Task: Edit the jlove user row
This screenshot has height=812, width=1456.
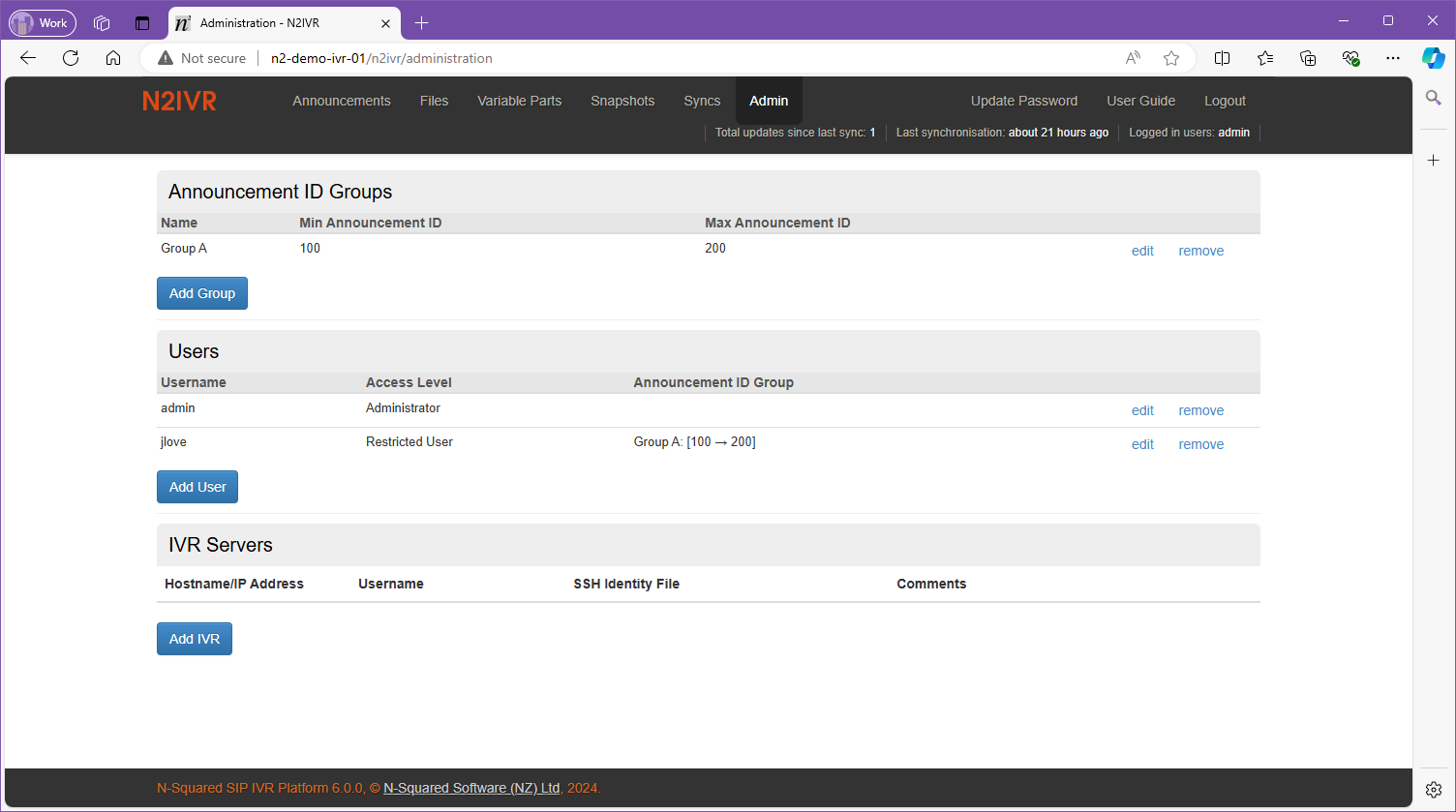Action: [1142, 444]
